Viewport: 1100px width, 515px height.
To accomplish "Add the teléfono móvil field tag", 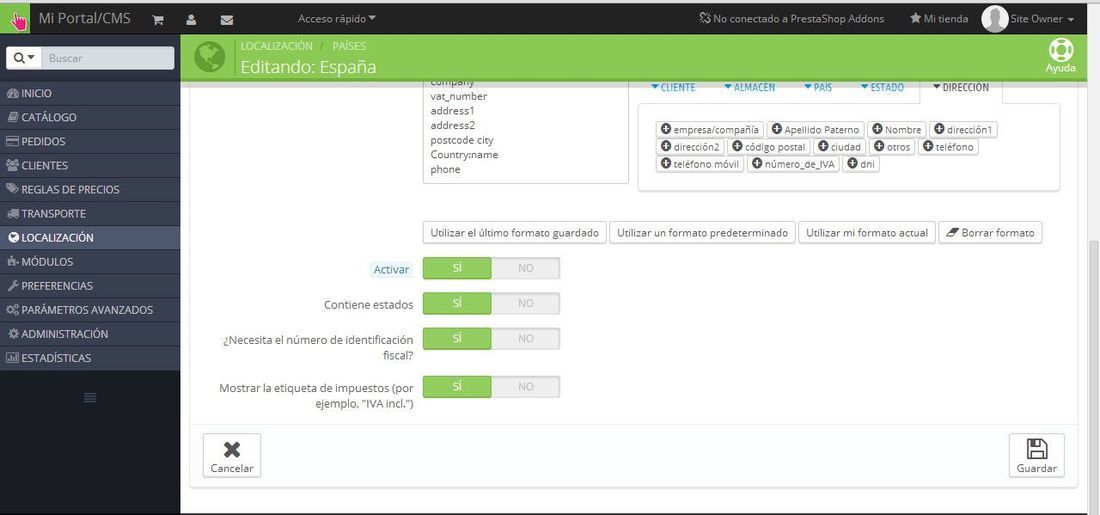I will 700,164.
